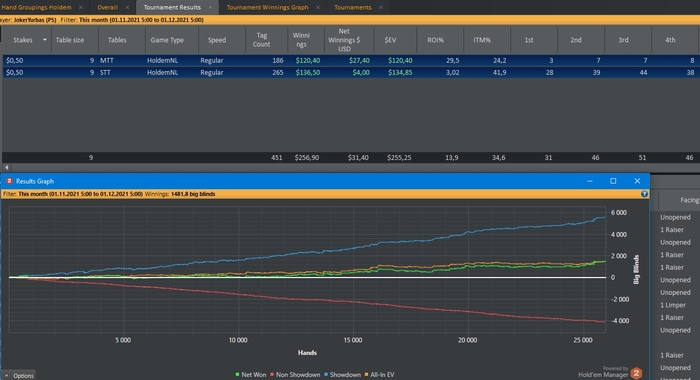The image size is (700, 380).
Task: Click the Showdown blue legend swatch
Action: click(x=326, y=375)
